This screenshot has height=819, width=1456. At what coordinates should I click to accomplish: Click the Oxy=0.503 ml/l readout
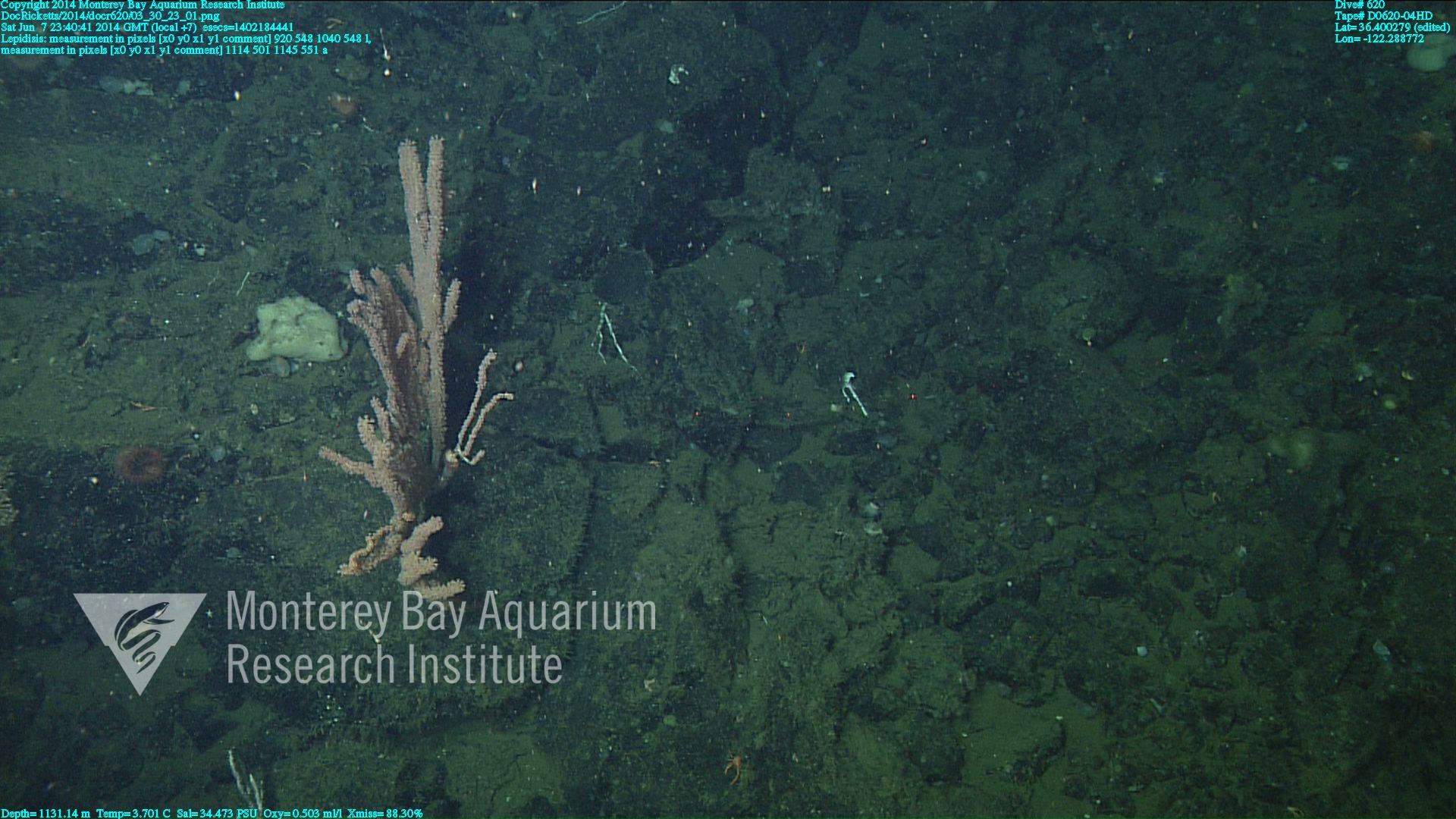(303, 813)
